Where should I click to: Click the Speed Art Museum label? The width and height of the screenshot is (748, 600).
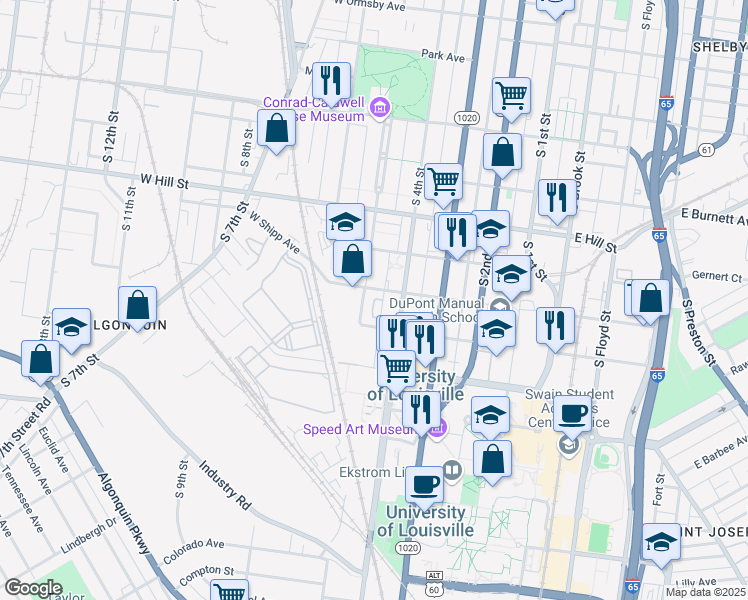point(358,429)
